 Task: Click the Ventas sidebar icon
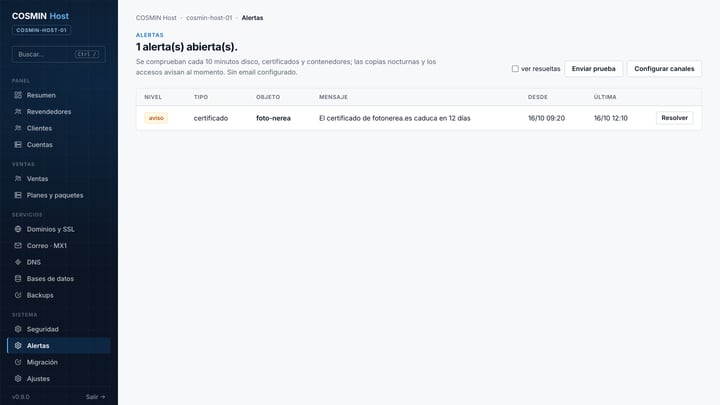click(18, 179)
